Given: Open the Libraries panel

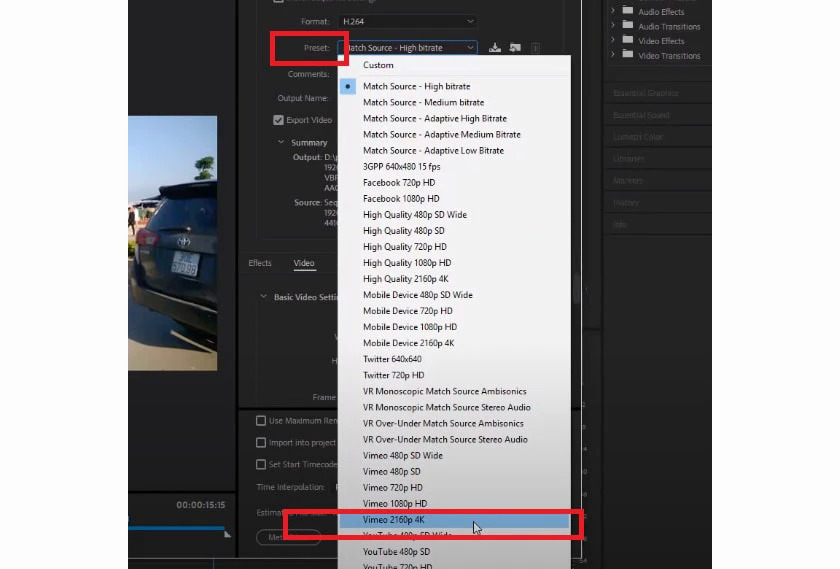Looking at the screenshot, I should (x=628, y=159).
